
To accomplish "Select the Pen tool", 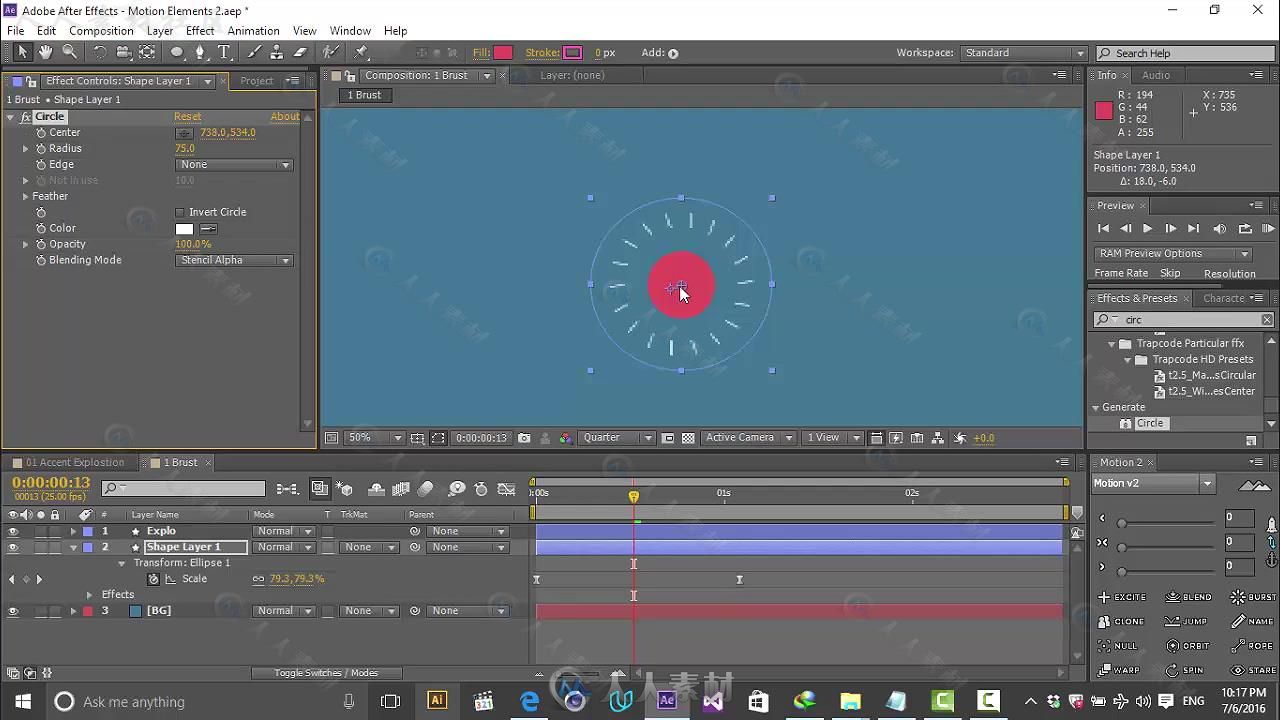I will click(x=201, y=52).
